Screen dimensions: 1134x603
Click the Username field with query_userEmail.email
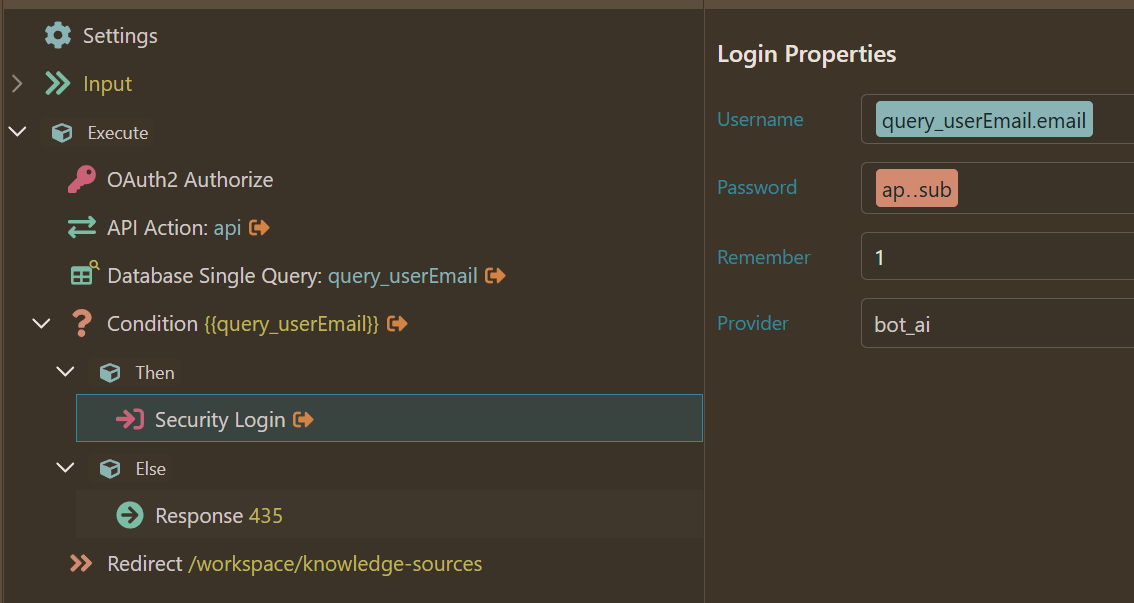(x=996, y=120)
